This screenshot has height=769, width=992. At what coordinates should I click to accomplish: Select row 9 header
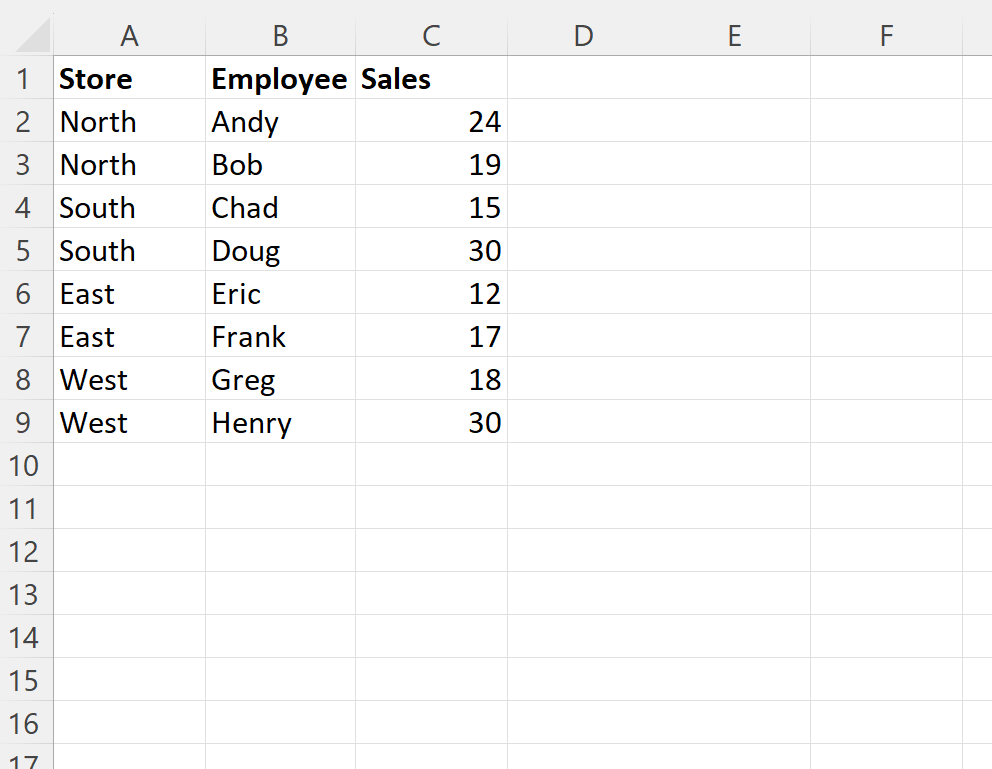pos(27,422)
